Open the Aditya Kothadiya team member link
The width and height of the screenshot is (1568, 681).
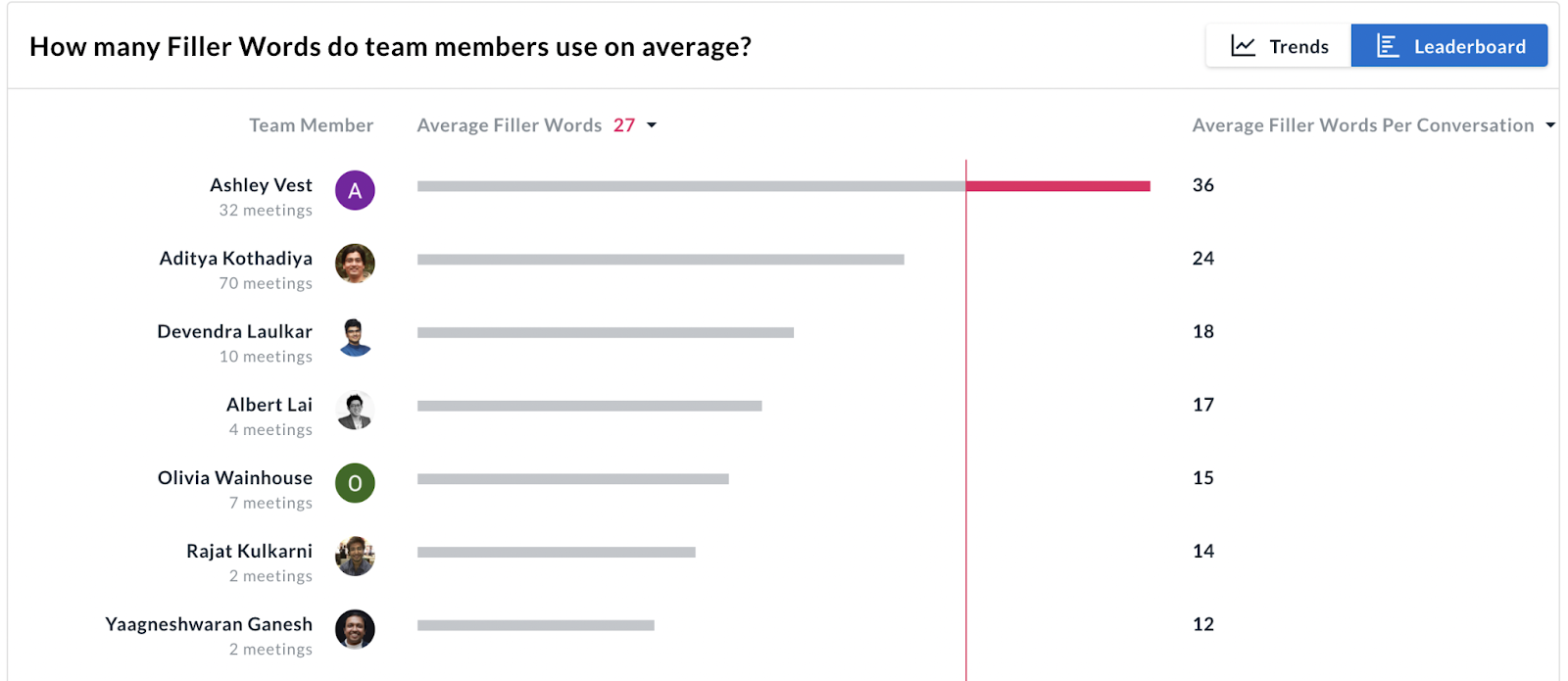click(x=235, y=259)
